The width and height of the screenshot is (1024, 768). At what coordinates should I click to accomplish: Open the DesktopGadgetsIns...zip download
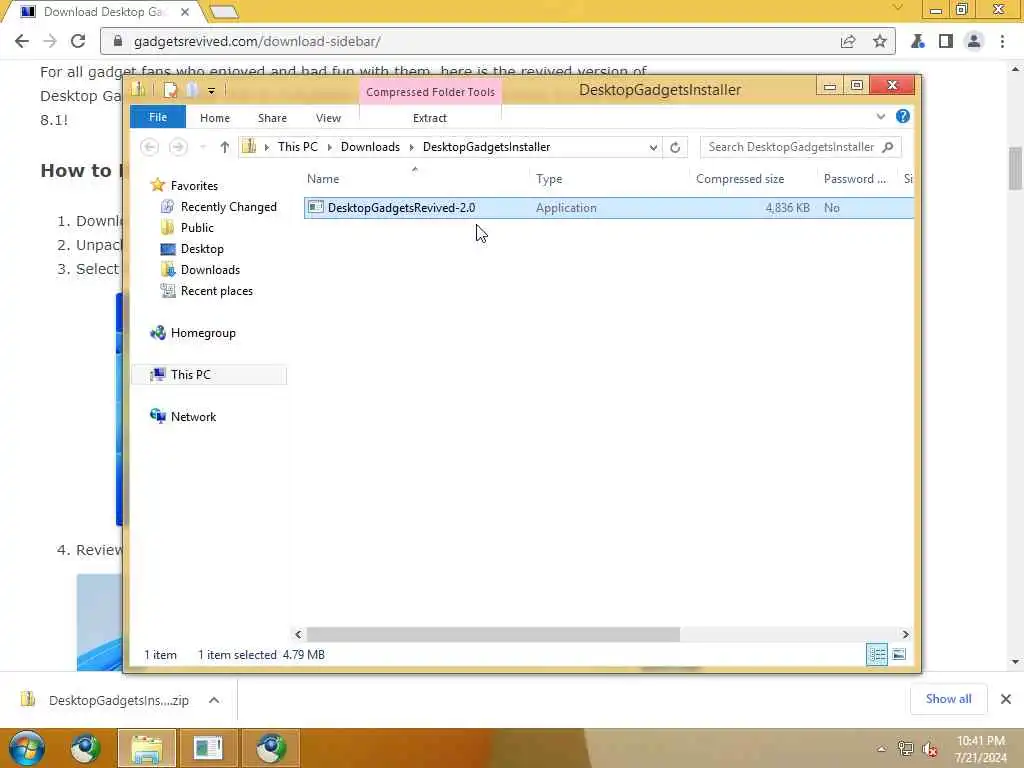click(x=119, y=700)
